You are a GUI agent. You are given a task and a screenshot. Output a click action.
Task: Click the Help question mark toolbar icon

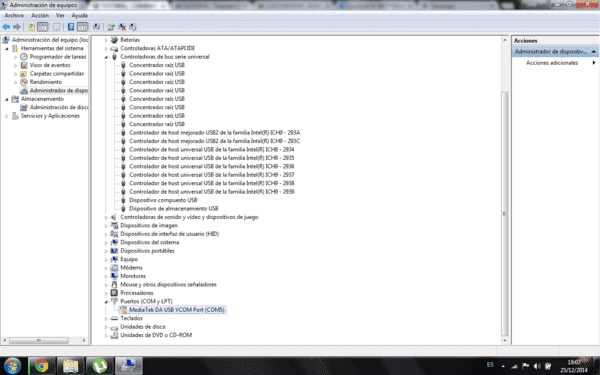(71, 27)
